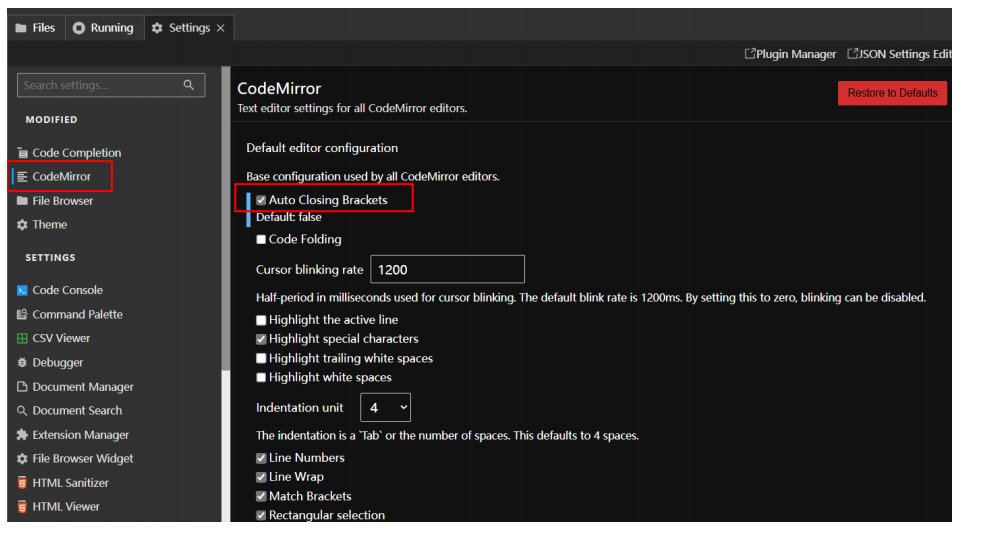The height and width of the screenshot is (535, 990).
Task: Click the Plugin Manager external-link icon
Action: click(750, 54)
